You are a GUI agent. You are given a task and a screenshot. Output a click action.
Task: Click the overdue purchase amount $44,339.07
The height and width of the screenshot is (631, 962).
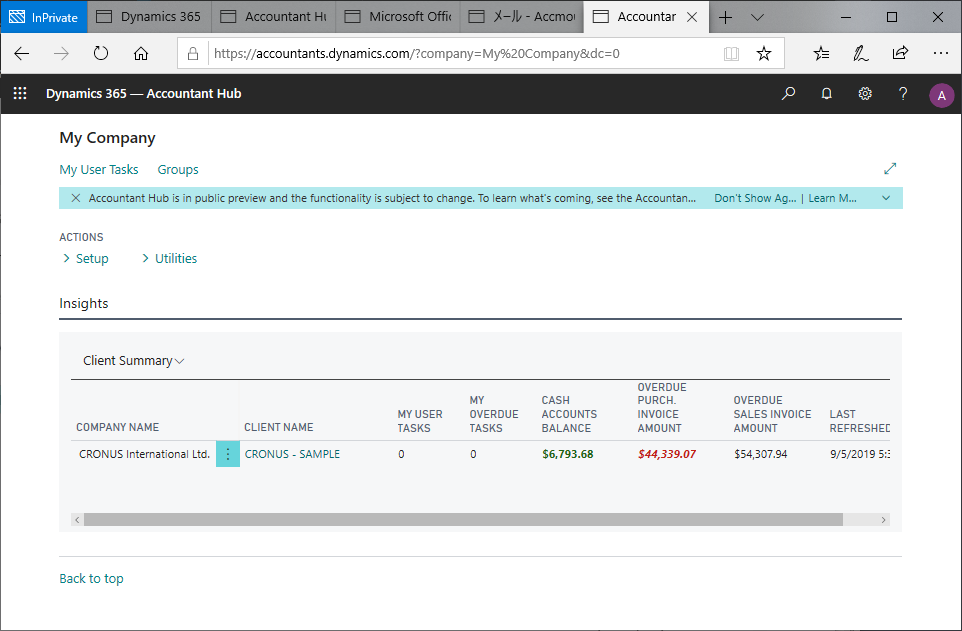pyautogui.click(x=667, y=454)
